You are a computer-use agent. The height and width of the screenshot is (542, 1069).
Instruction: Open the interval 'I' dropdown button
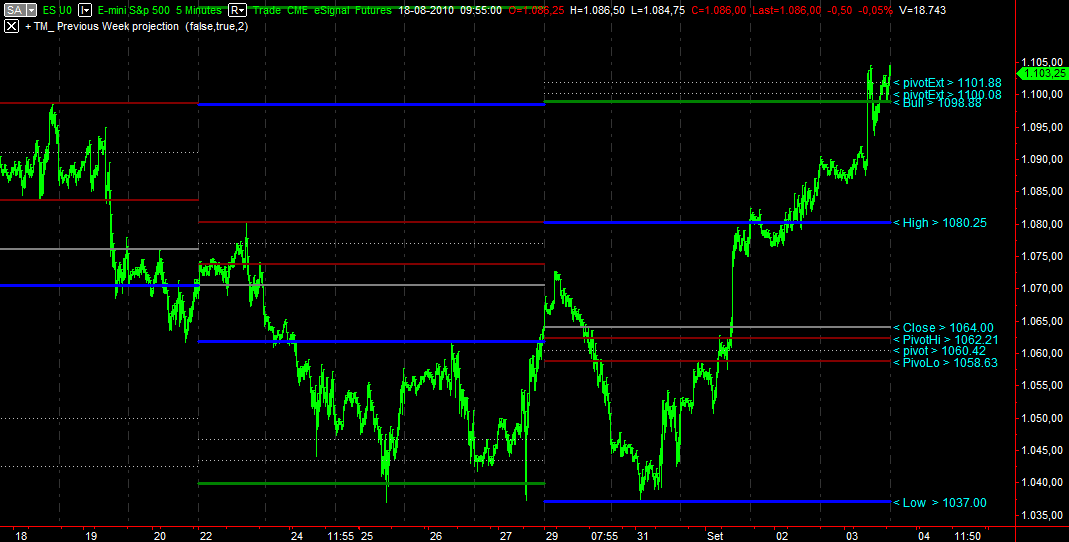point(85,10)
